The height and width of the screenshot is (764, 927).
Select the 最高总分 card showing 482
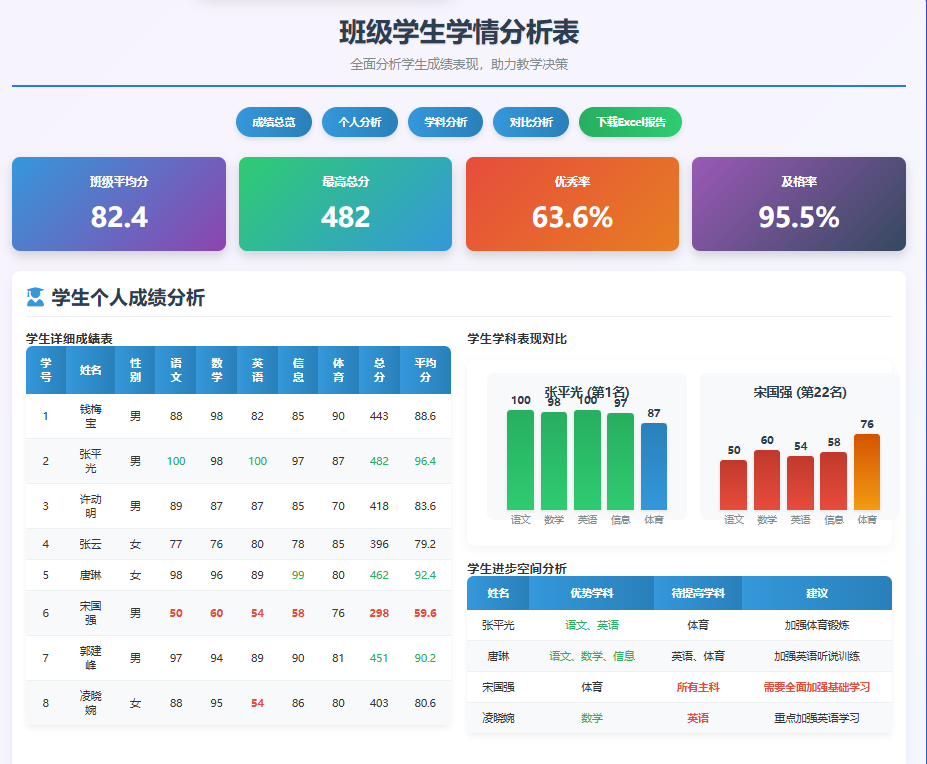[344, 203]
